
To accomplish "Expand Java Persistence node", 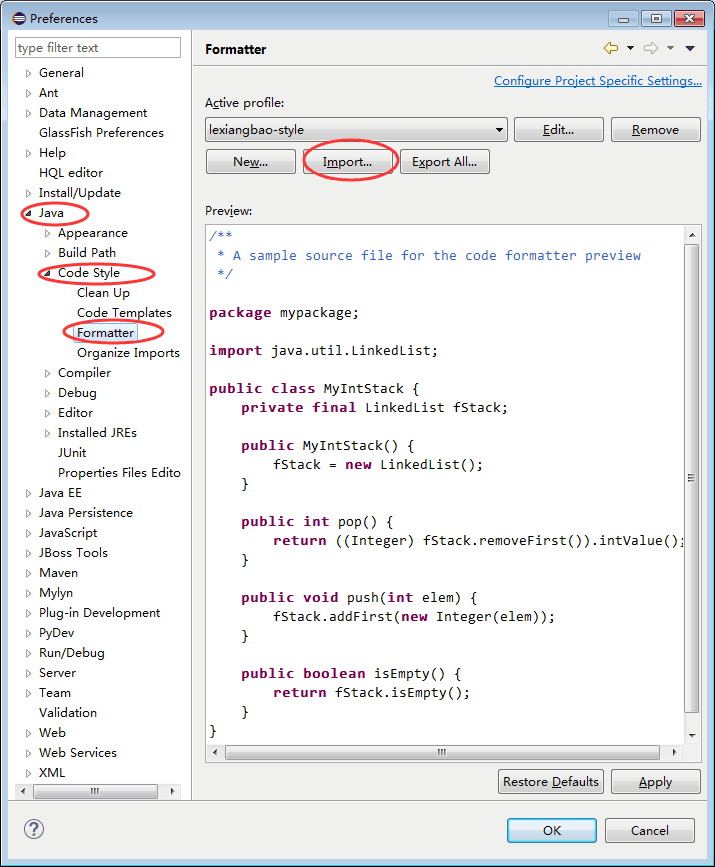I will [28, 513].
